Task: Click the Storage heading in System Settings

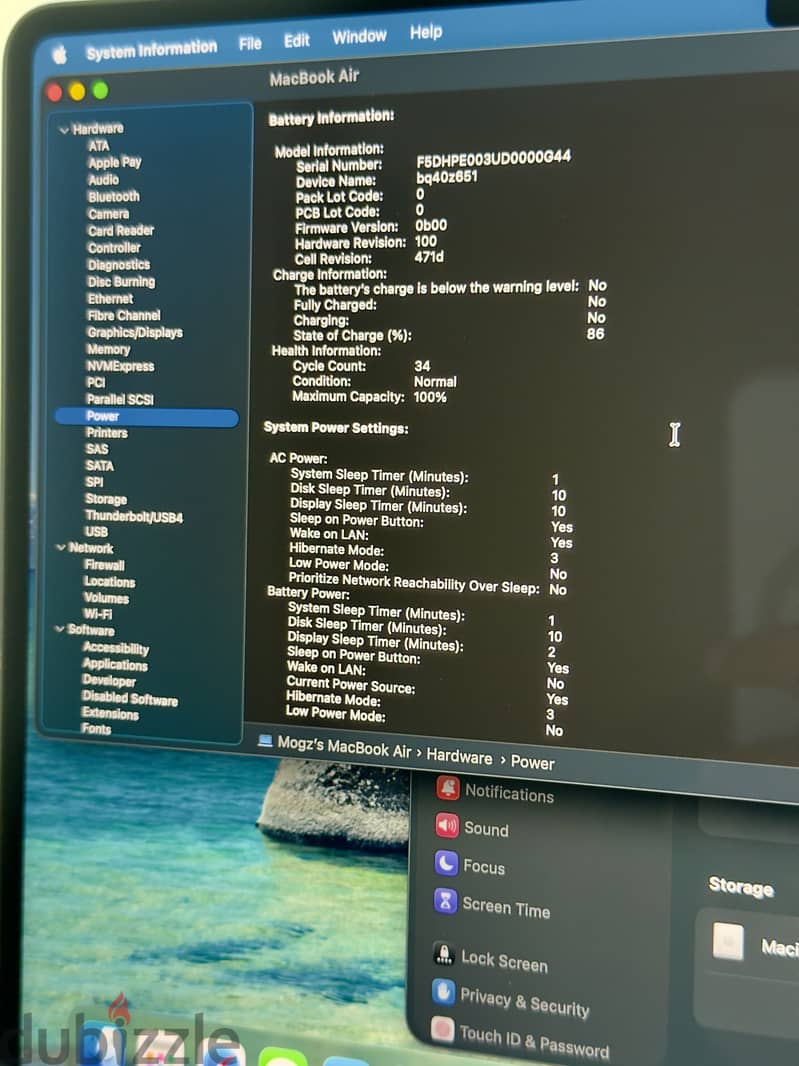Action: click(741, 887)
